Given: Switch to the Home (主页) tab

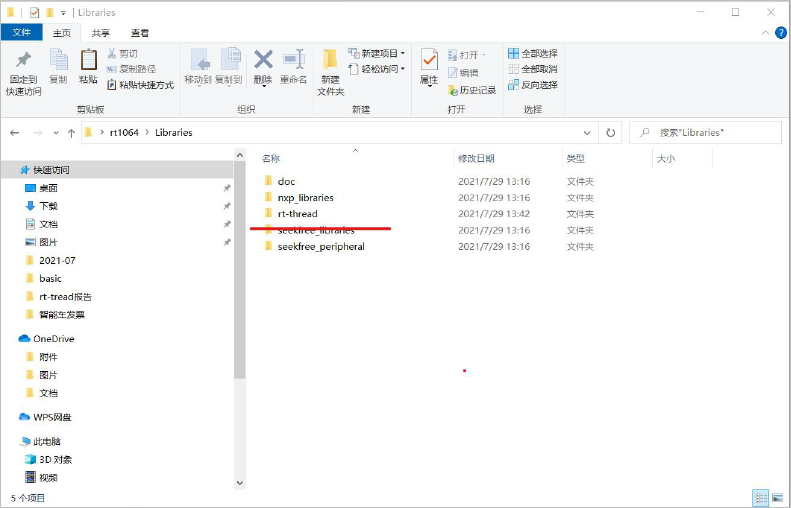Looking at the screenshot, I should [62, 33].
